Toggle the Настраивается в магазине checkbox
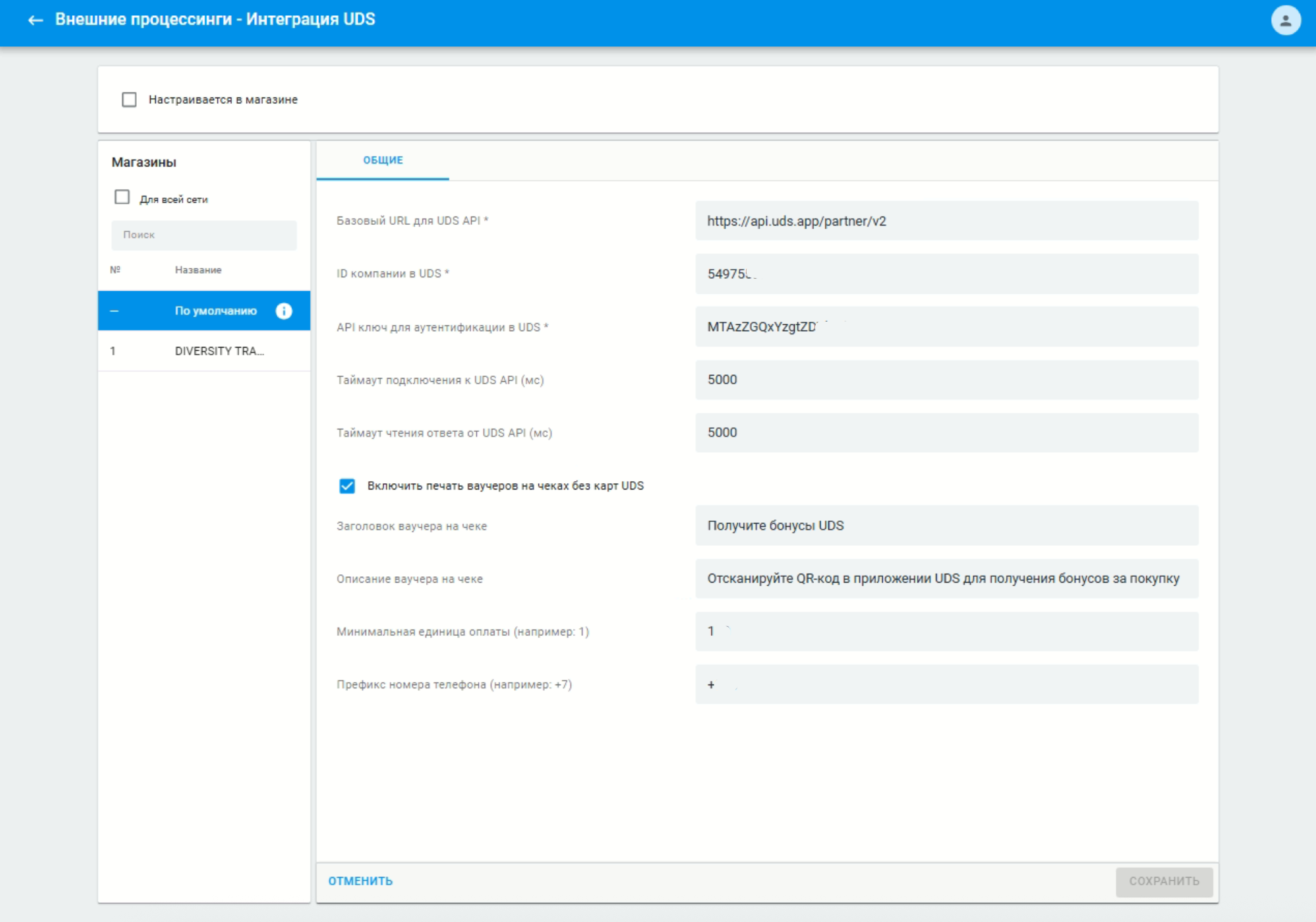The width and height of the screenshot is (1316, 922). coord(129,99)
